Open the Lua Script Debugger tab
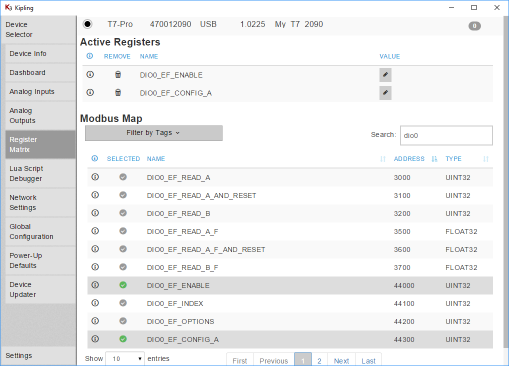Image resolution: width=509 pixels, height=366 pixels. pos(40,174)
